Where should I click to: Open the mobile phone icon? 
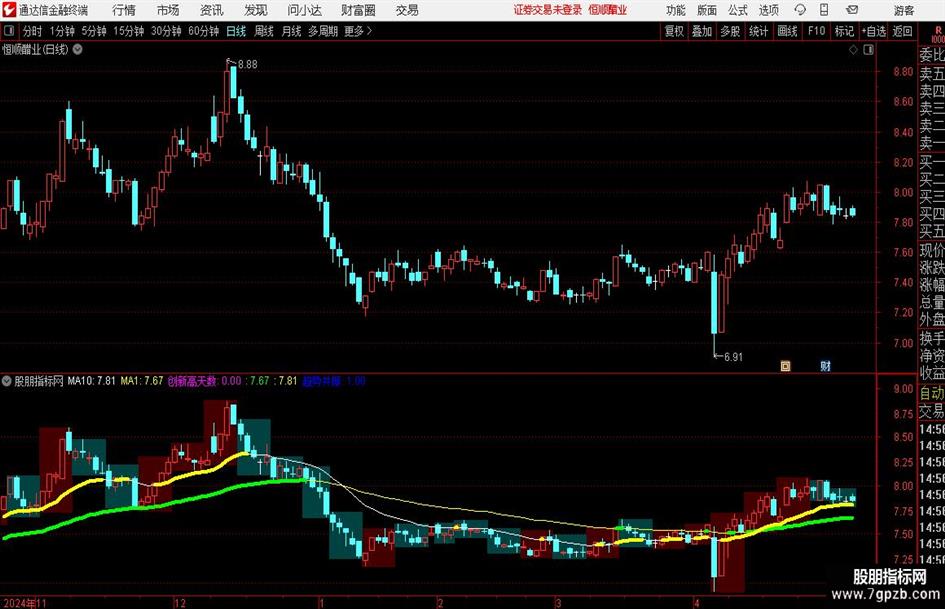[x=823, y=10]
